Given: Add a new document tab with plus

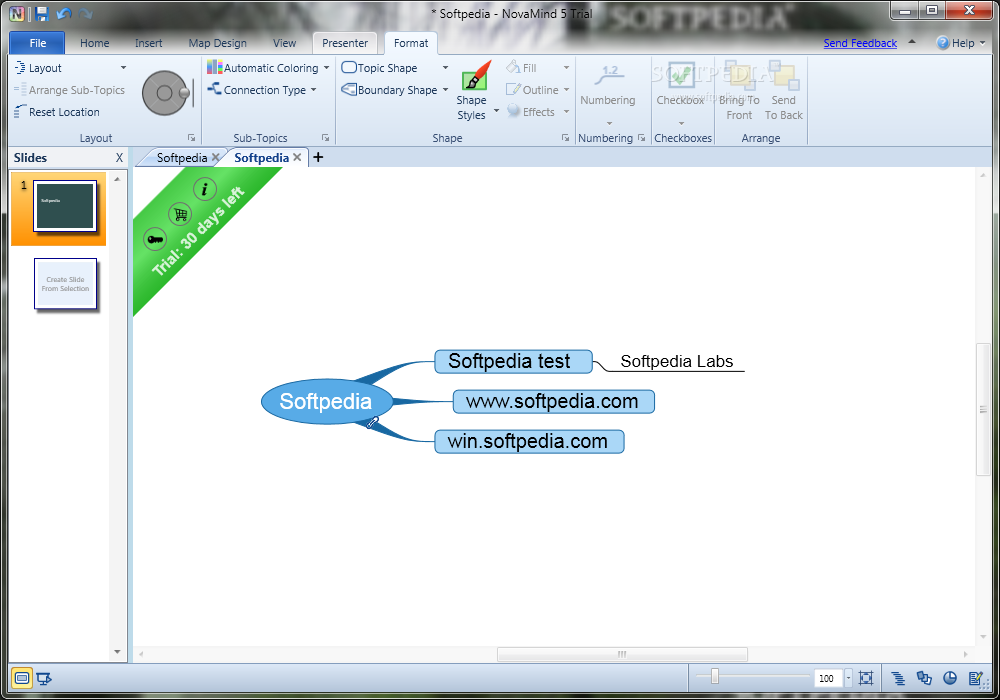Looking at the screenshot, I should coord(318,157).
